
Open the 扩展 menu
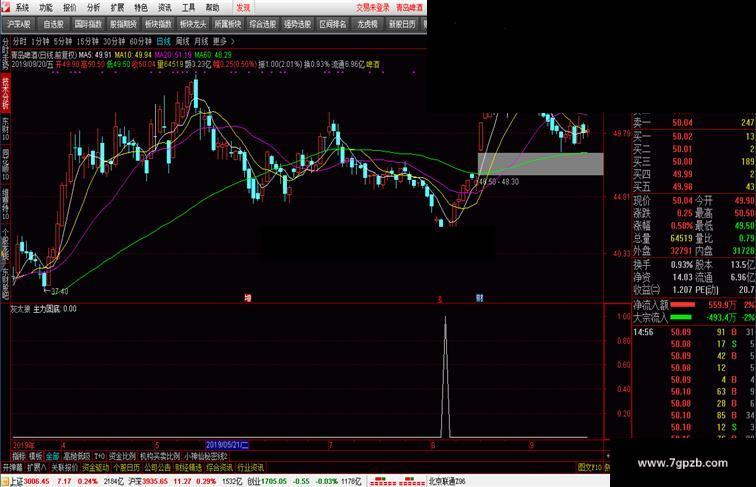(x=117, y=7)
